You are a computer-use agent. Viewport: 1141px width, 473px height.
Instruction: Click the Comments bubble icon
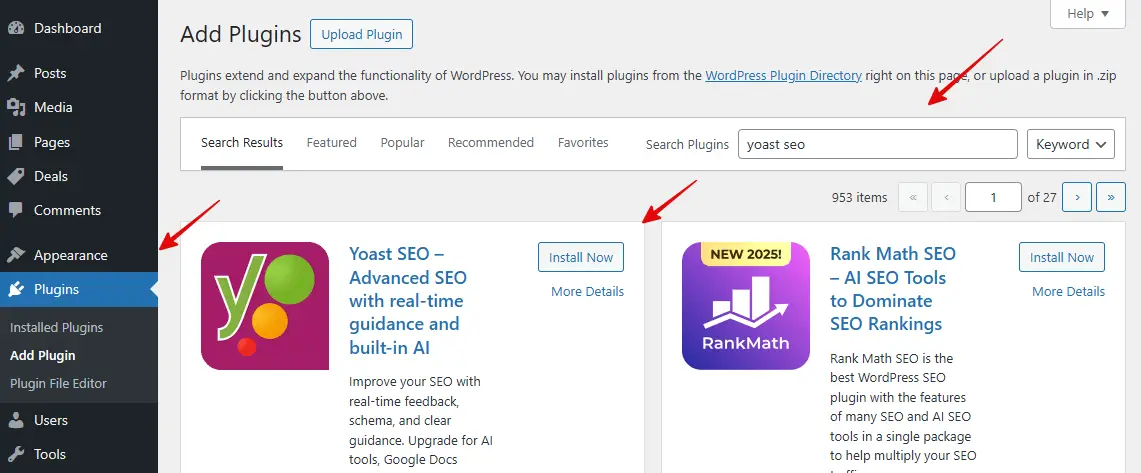click(16, 210)
